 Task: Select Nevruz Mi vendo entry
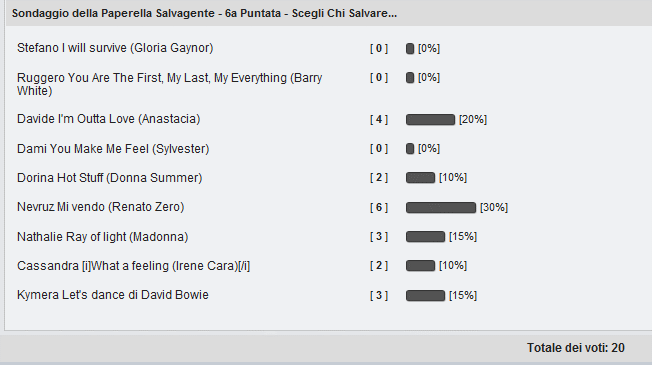(x=100, y=207)
